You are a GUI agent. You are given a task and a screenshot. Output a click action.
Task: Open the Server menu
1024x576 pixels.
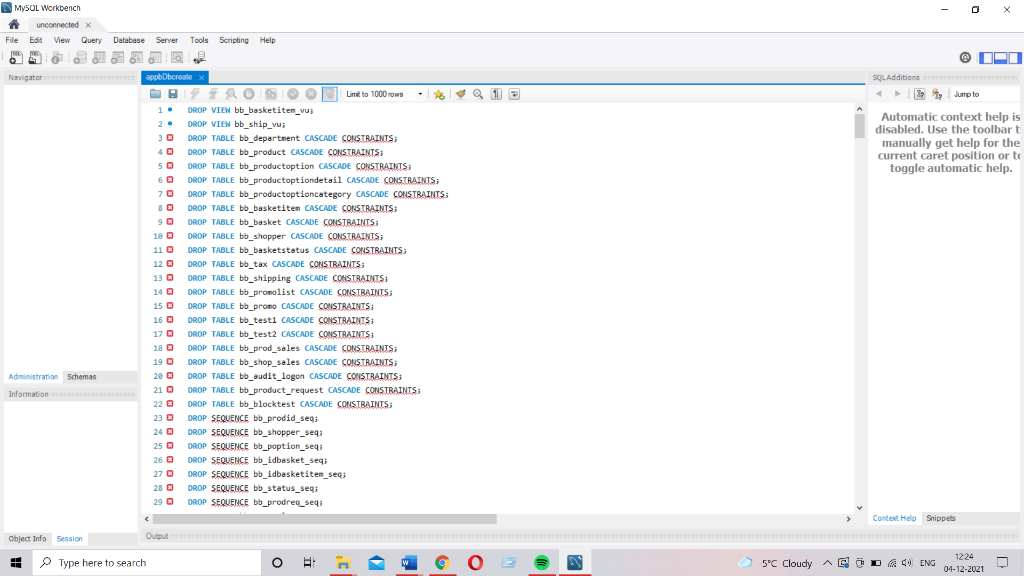coord(167,40)
